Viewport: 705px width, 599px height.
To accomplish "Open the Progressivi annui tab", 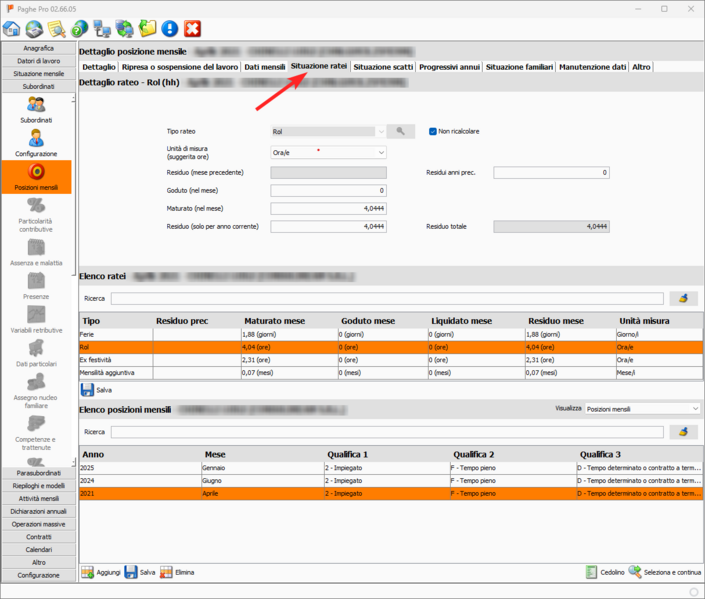I will pyautogui.click(x=450, y=67).
